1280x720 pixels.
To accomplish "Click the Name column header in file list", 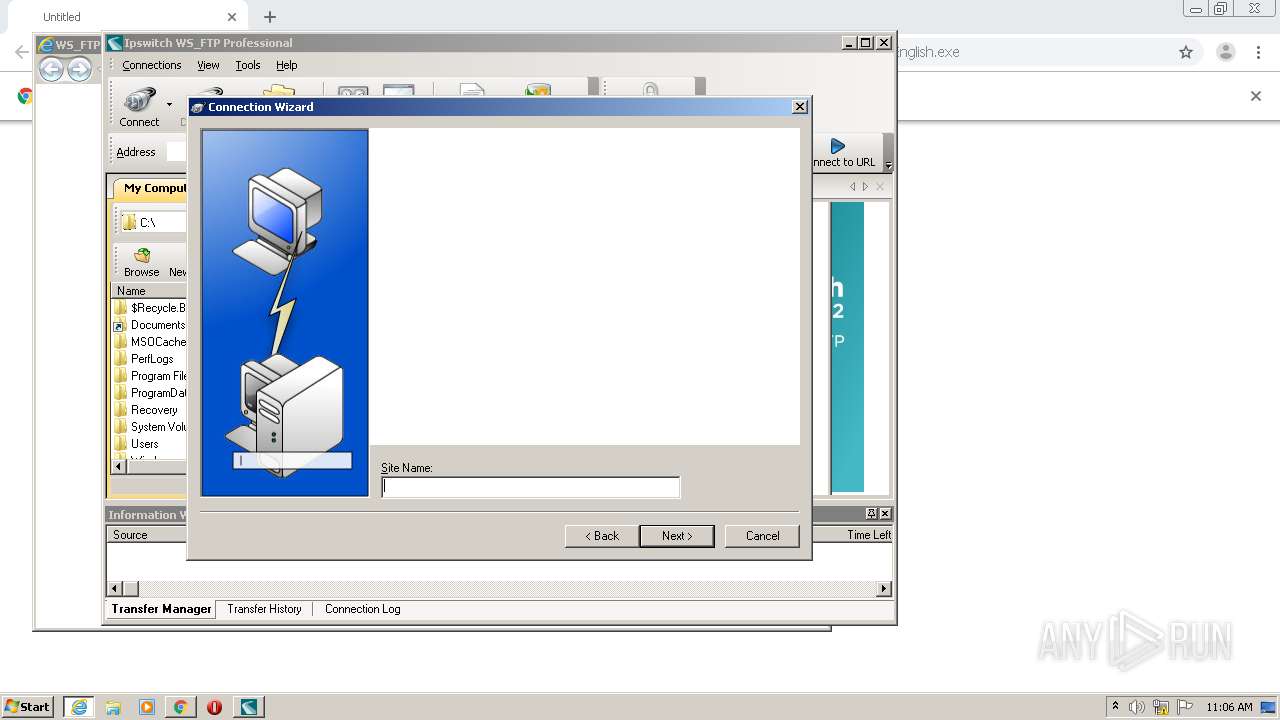I will [x=150, y=291].
